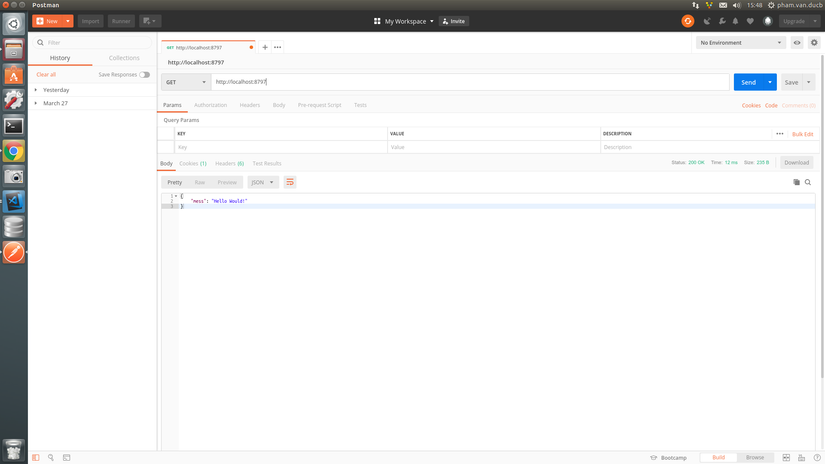This screenshot has height=464, width=825.
Task: Click the Clear all history link
Action: [46, 75]
